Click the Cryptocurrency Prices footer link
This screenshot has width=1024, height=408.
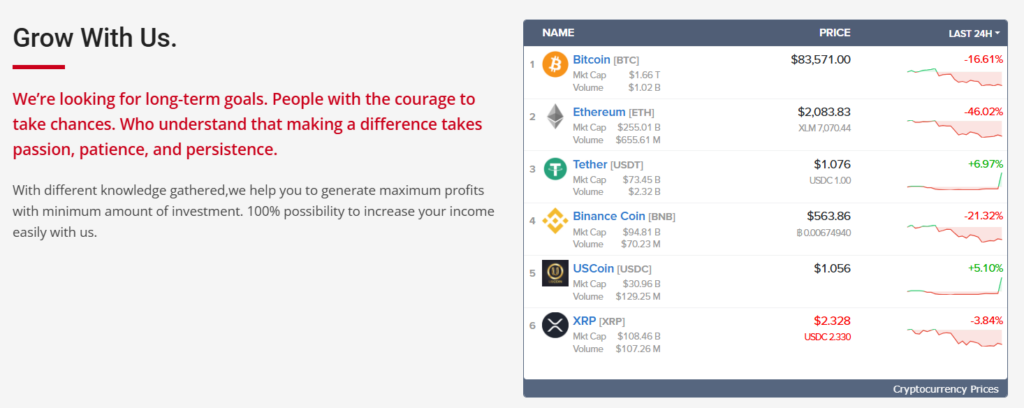click(x=944, y=389)
